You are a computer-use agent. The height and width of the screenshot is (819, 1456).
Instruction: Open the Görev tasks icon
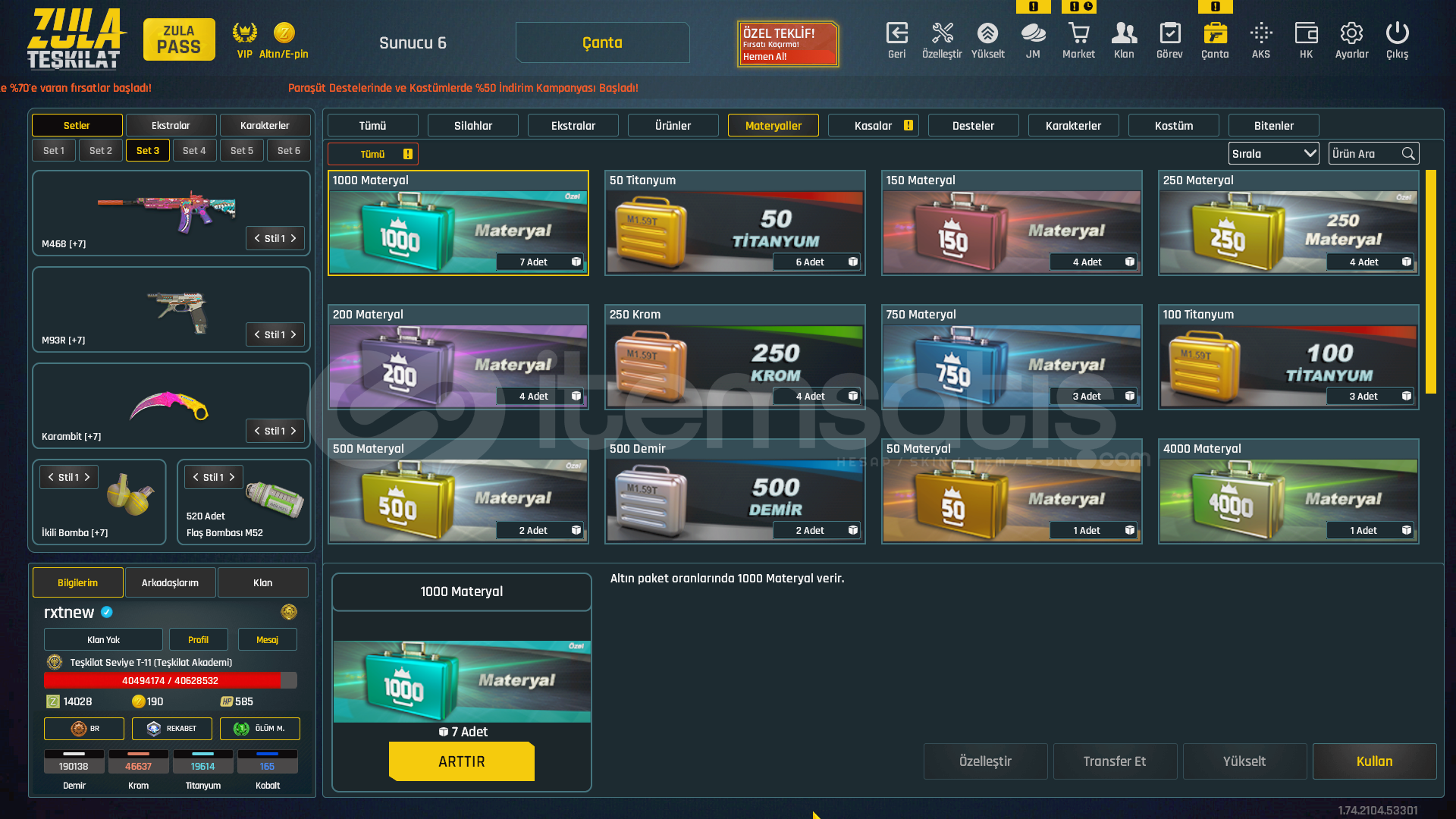pyautogui.click(x=1169, y=33)
